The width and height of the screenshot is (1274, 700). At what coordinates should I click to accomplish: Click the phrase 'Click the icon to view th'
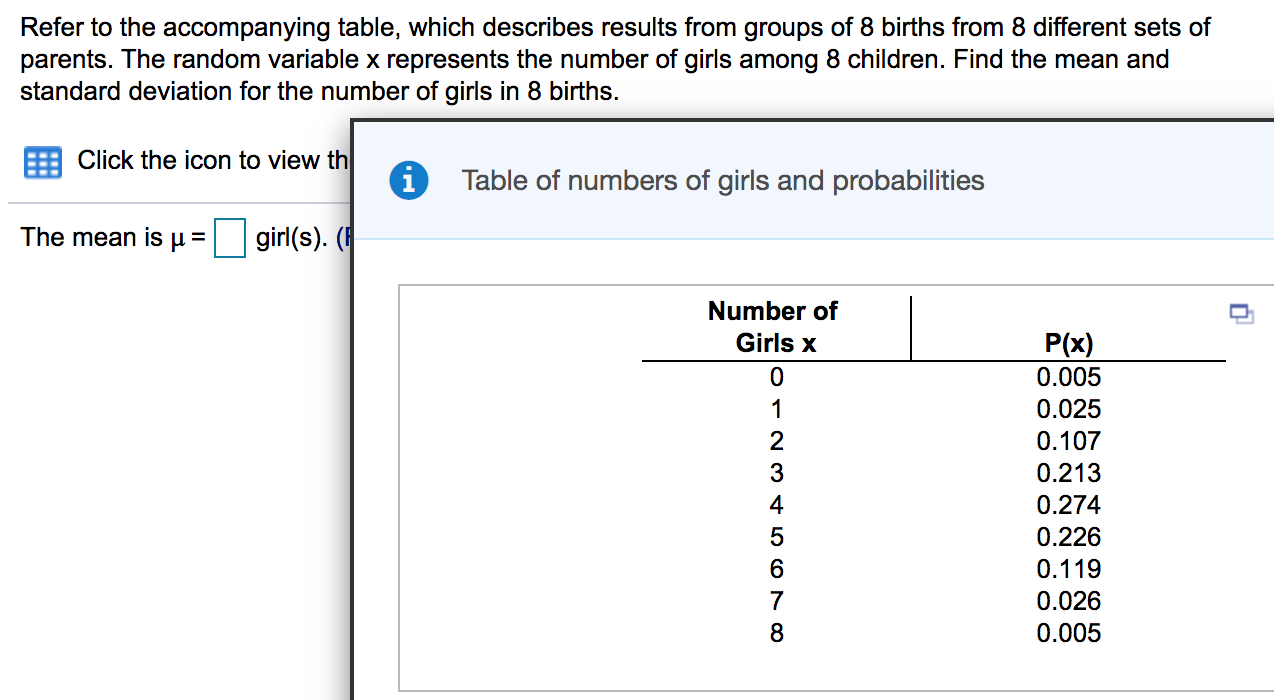coord(210,161)
